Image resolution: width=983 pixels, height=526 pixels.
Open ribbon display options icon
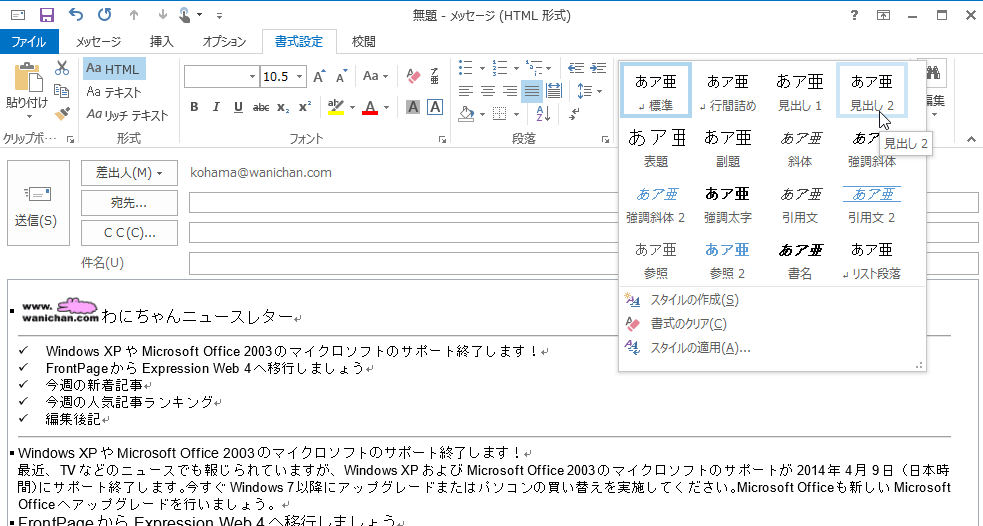click(x=883, y=16)
